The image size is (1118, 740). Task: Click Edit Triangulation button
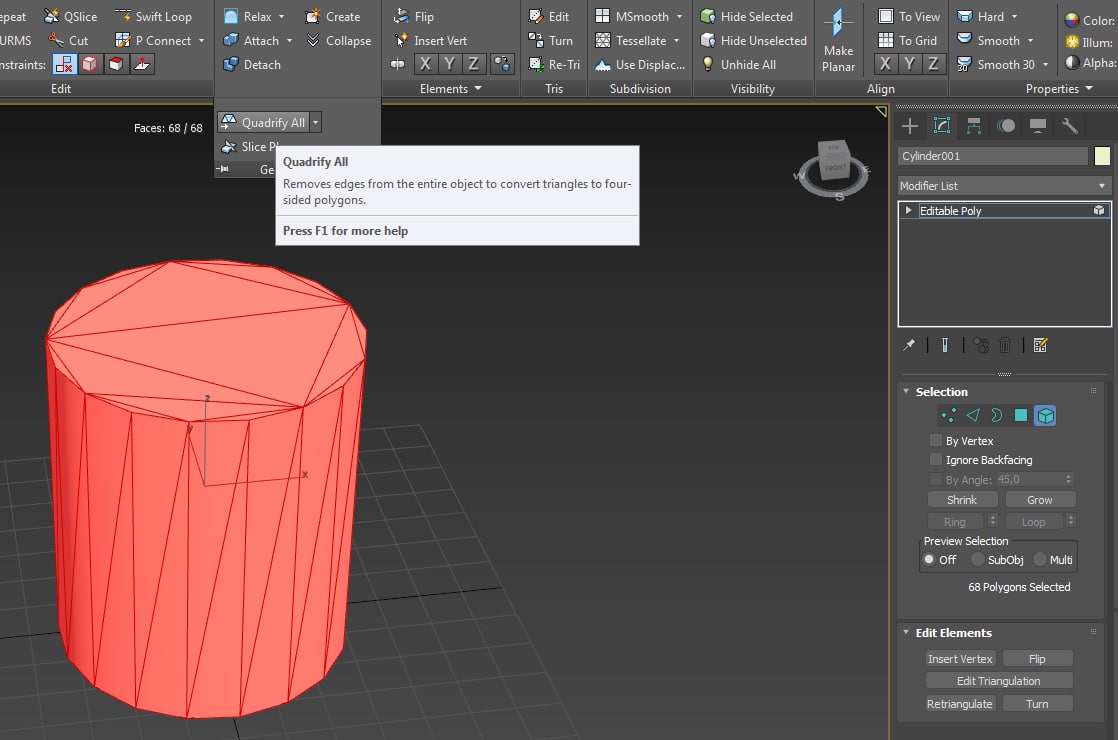(x=998, y=681)
